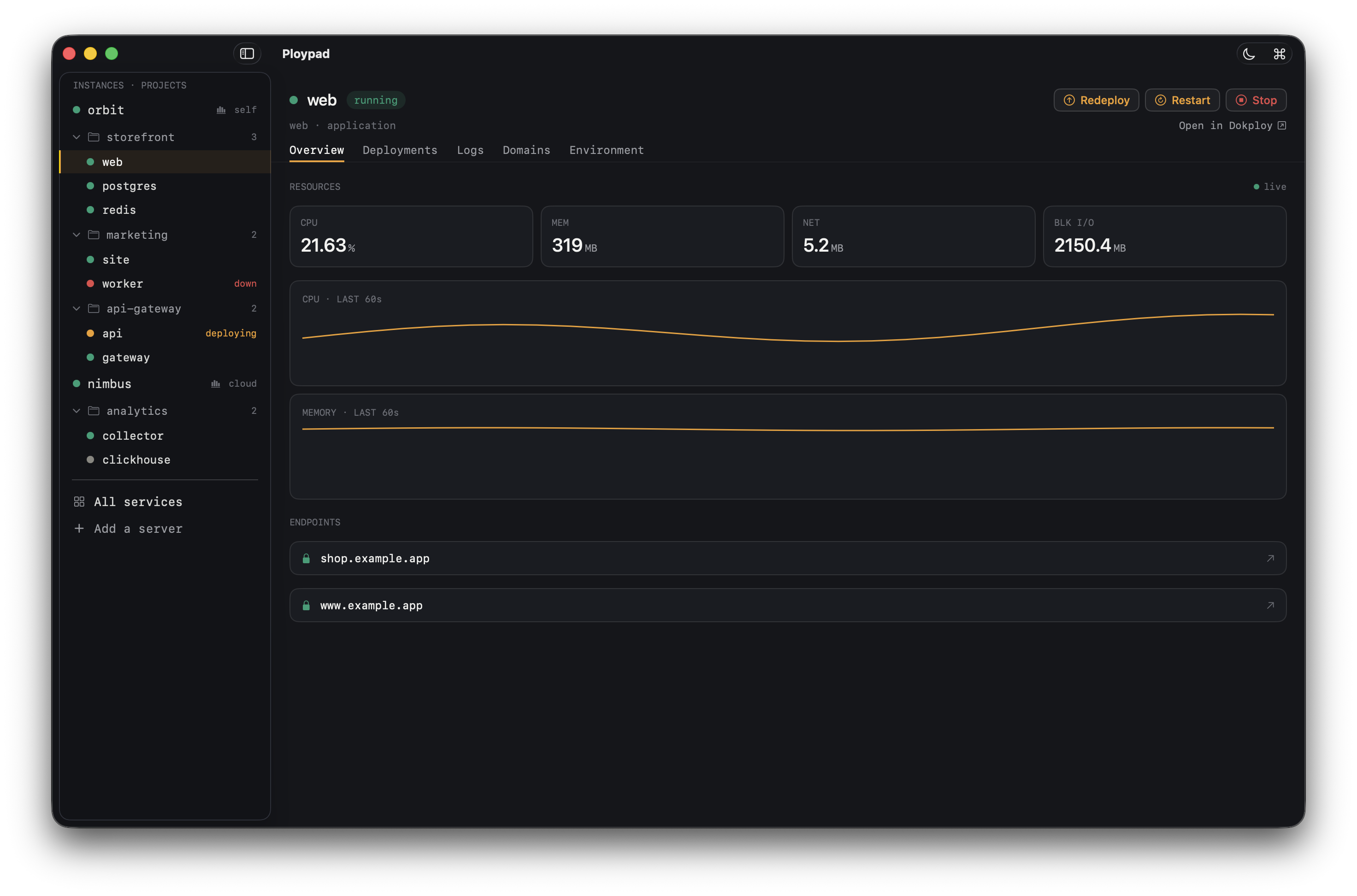Click the external link icon after Open in Dokploy
The width and height of the screenshot is (1357, 896).
click(x=1281, y=126)
